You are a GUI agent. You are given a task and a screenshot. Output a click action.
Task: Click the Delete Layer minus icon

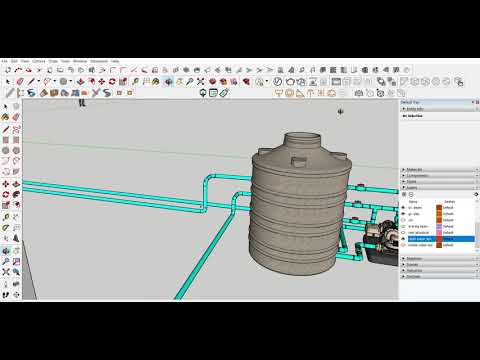tap(411, 194)
